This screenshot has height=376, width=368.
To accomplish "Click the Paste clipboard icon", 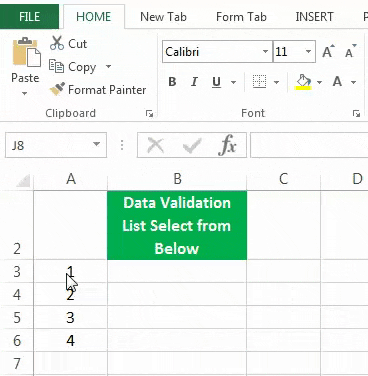I will click(26, 52).
